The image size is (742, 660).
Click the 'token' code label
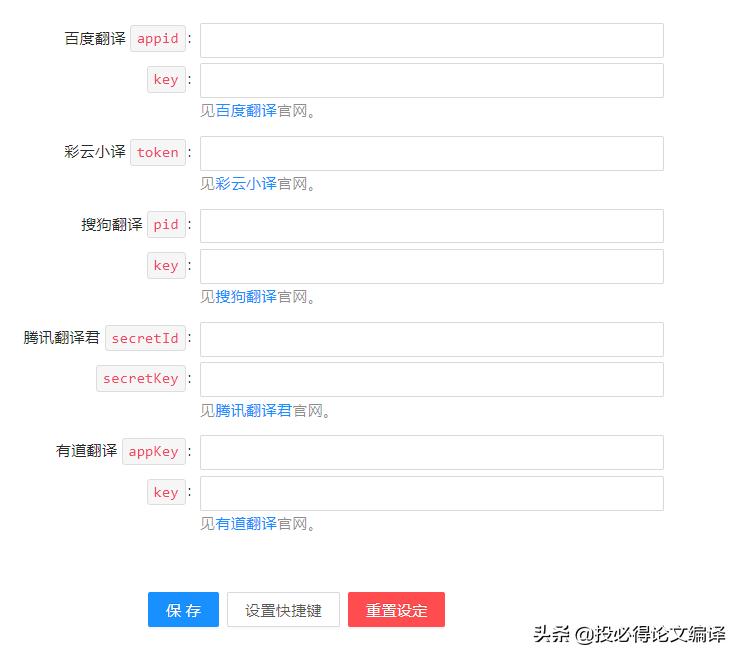(158, 152)
